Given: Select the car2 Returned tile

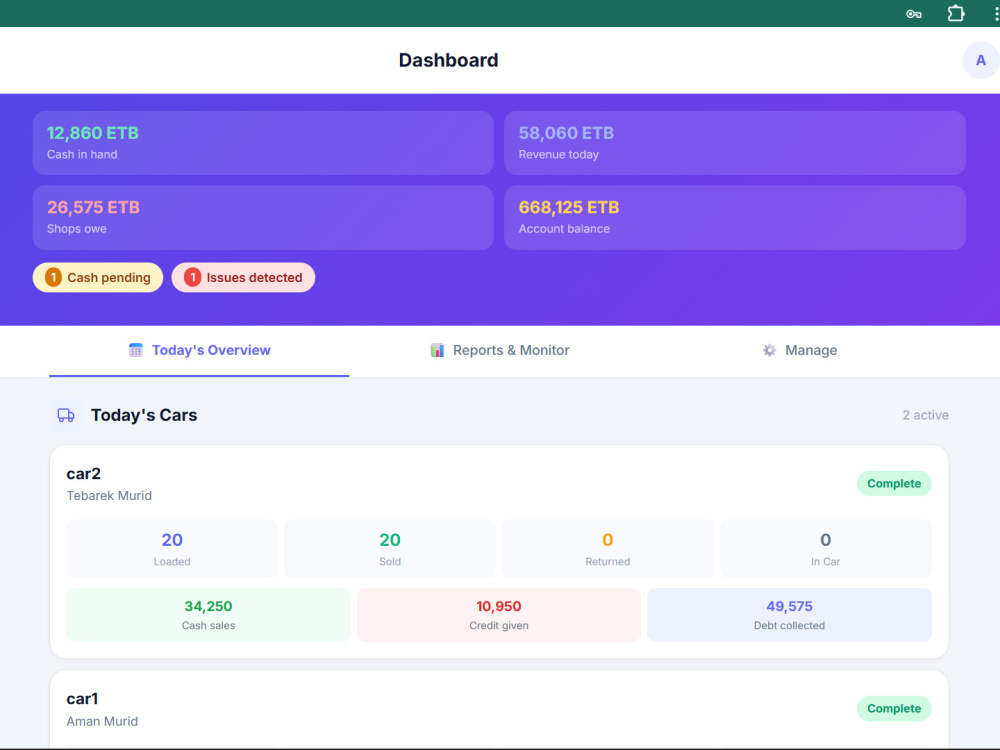Looking at the screenshot, I should (x=608, y=548).
